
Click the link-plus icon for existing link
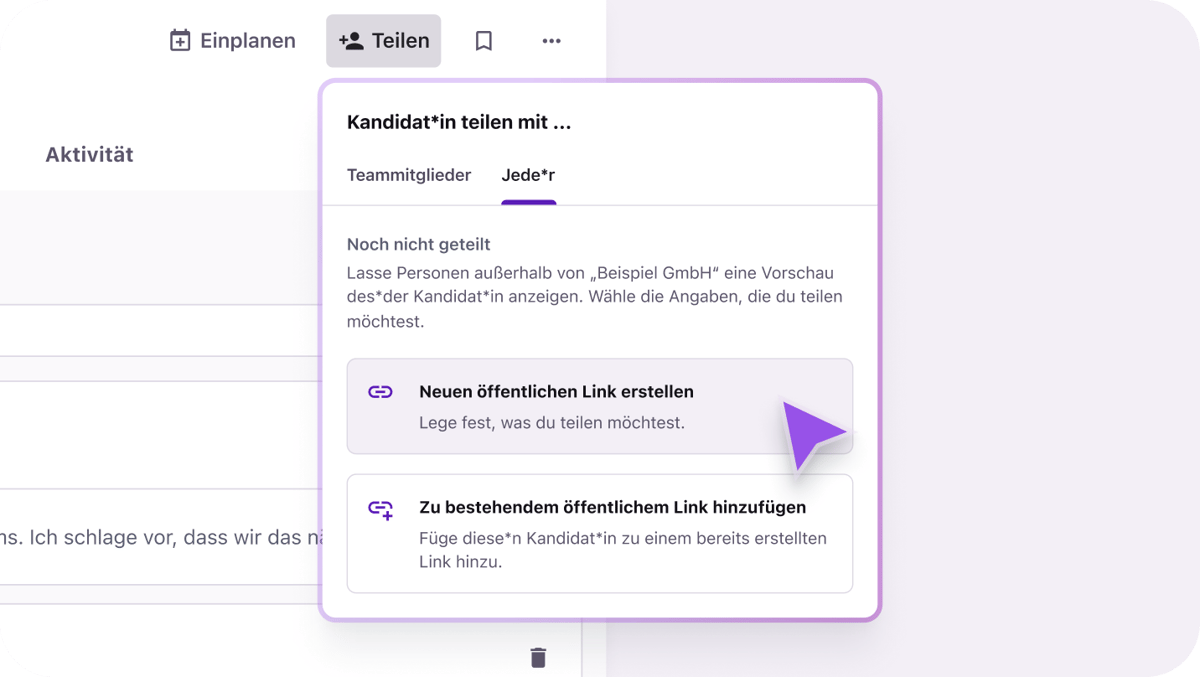point(380,509)
